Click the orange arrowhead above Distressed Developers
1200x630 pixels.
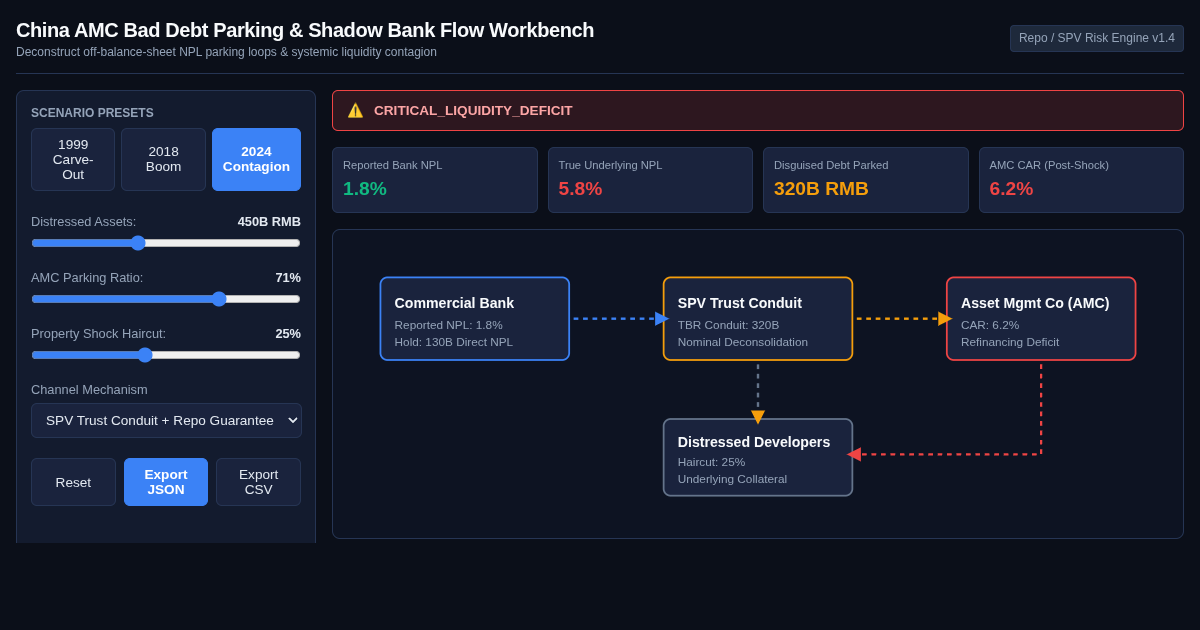pos(758,417)
